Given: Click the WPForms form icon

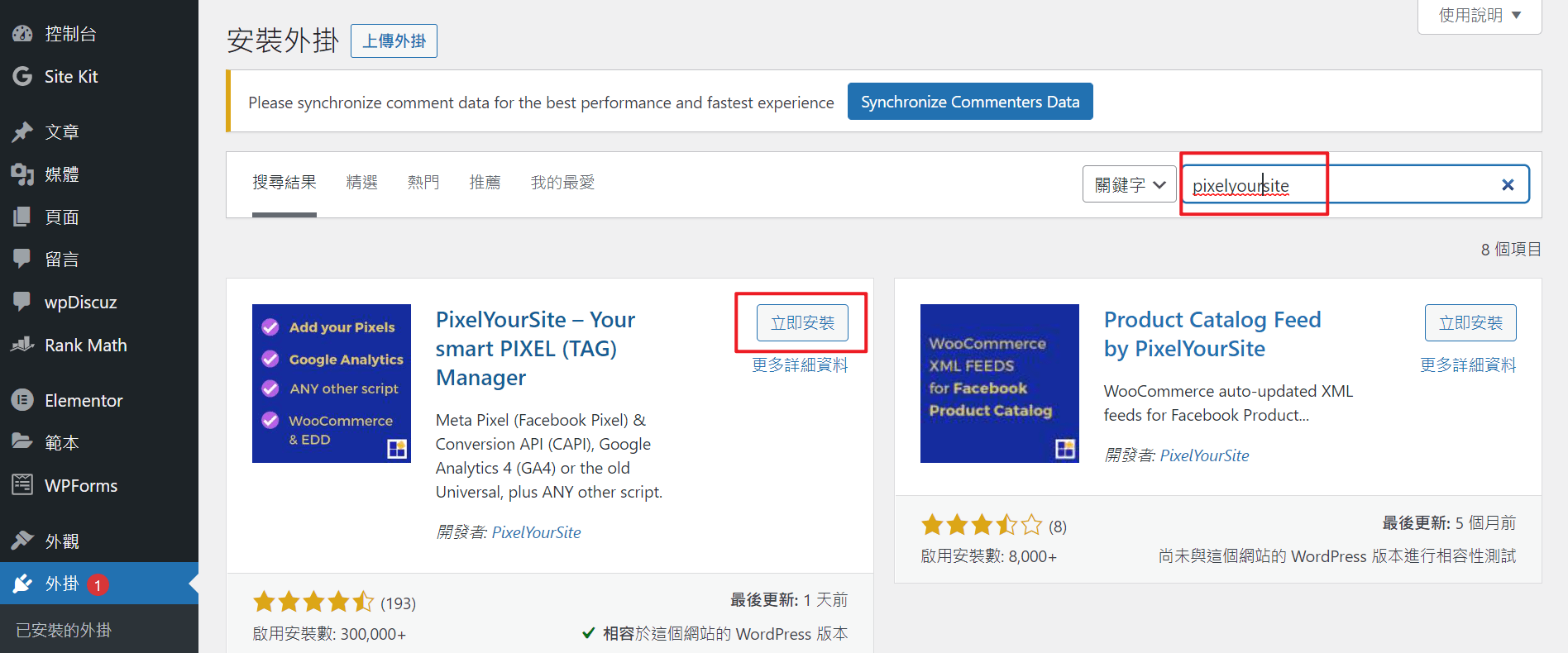Looking at the screenshot, I should 22,486.
